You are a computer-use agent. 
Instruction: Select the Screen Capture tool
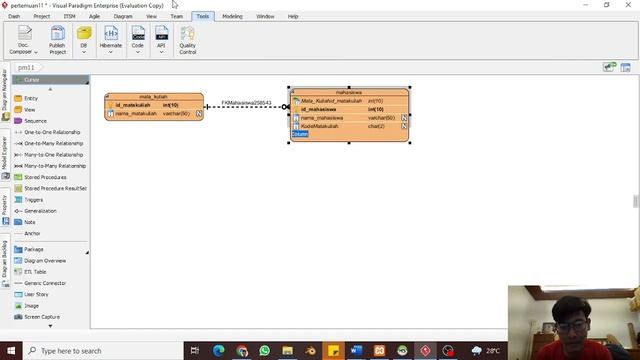coord(42,317)
